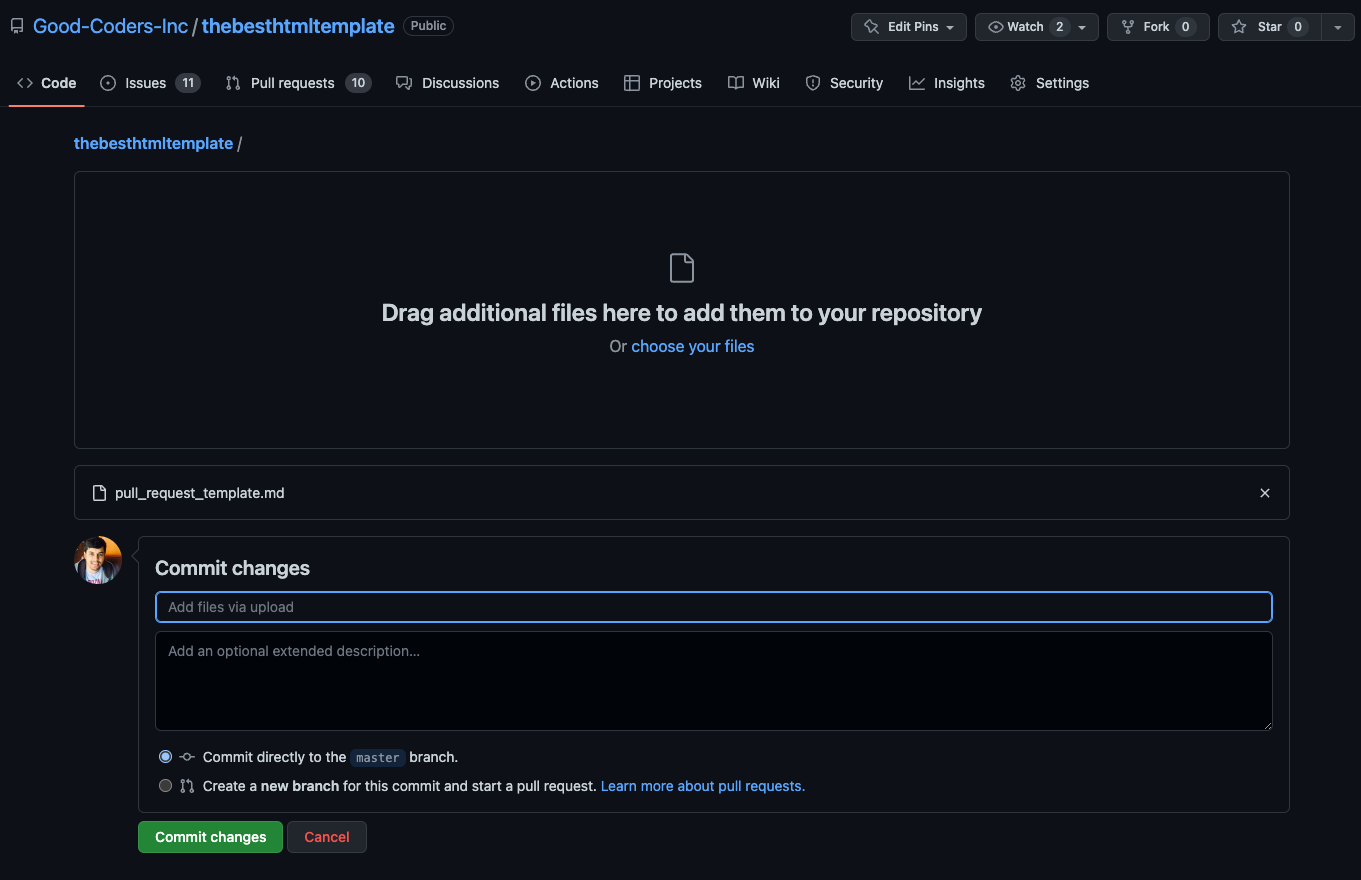Image resolution: width=1361 pixels, height=880 pixels.
Task: Remove pull_request_template.md with the X icon
Action: (1265, 493)
